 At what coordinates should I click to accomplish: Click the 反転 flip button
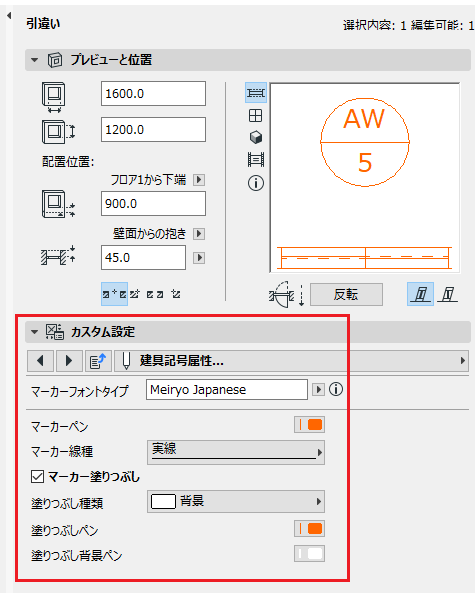(346, 294)
